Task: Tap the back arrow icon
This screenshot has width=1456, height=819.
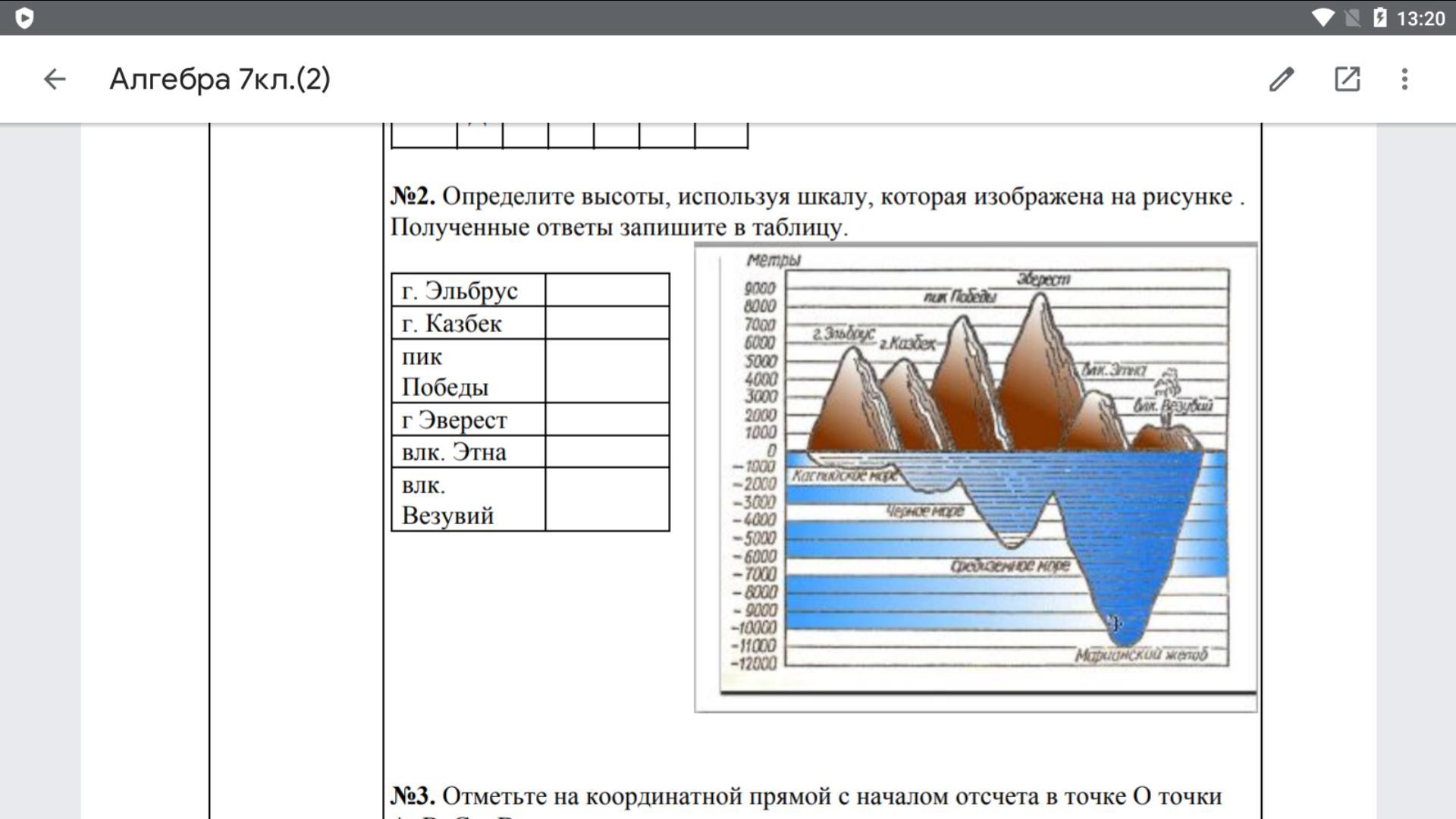Action: click(55, 79)
